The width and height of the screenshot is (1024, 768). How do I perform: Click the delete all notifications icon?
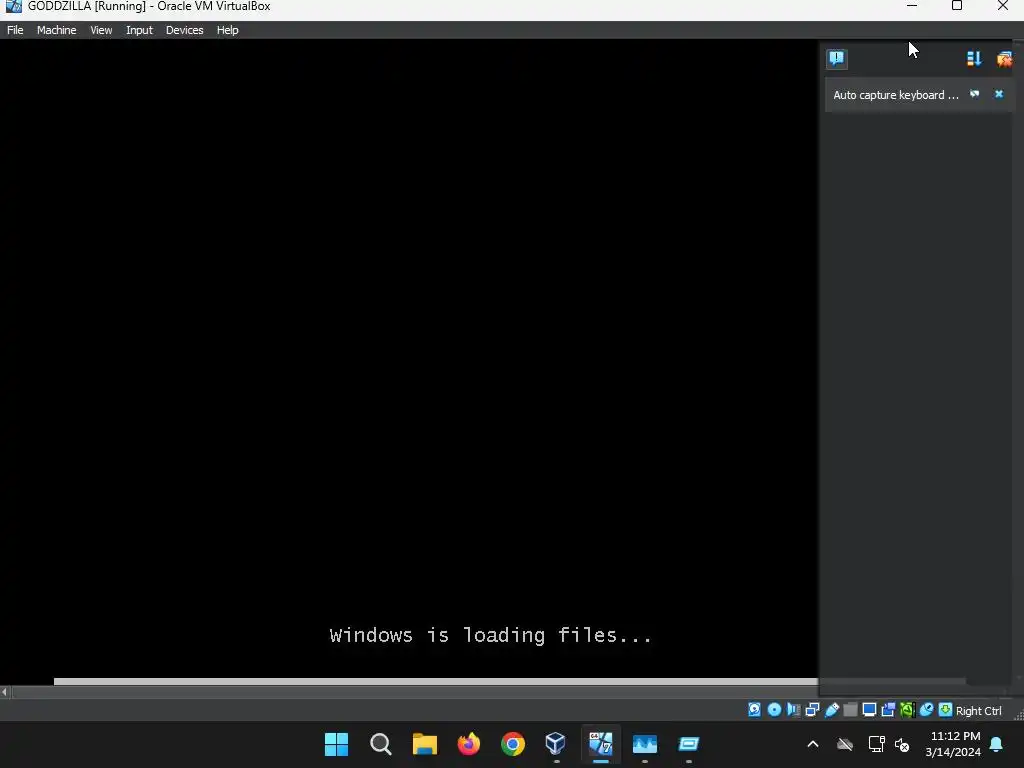[1004, 59]
